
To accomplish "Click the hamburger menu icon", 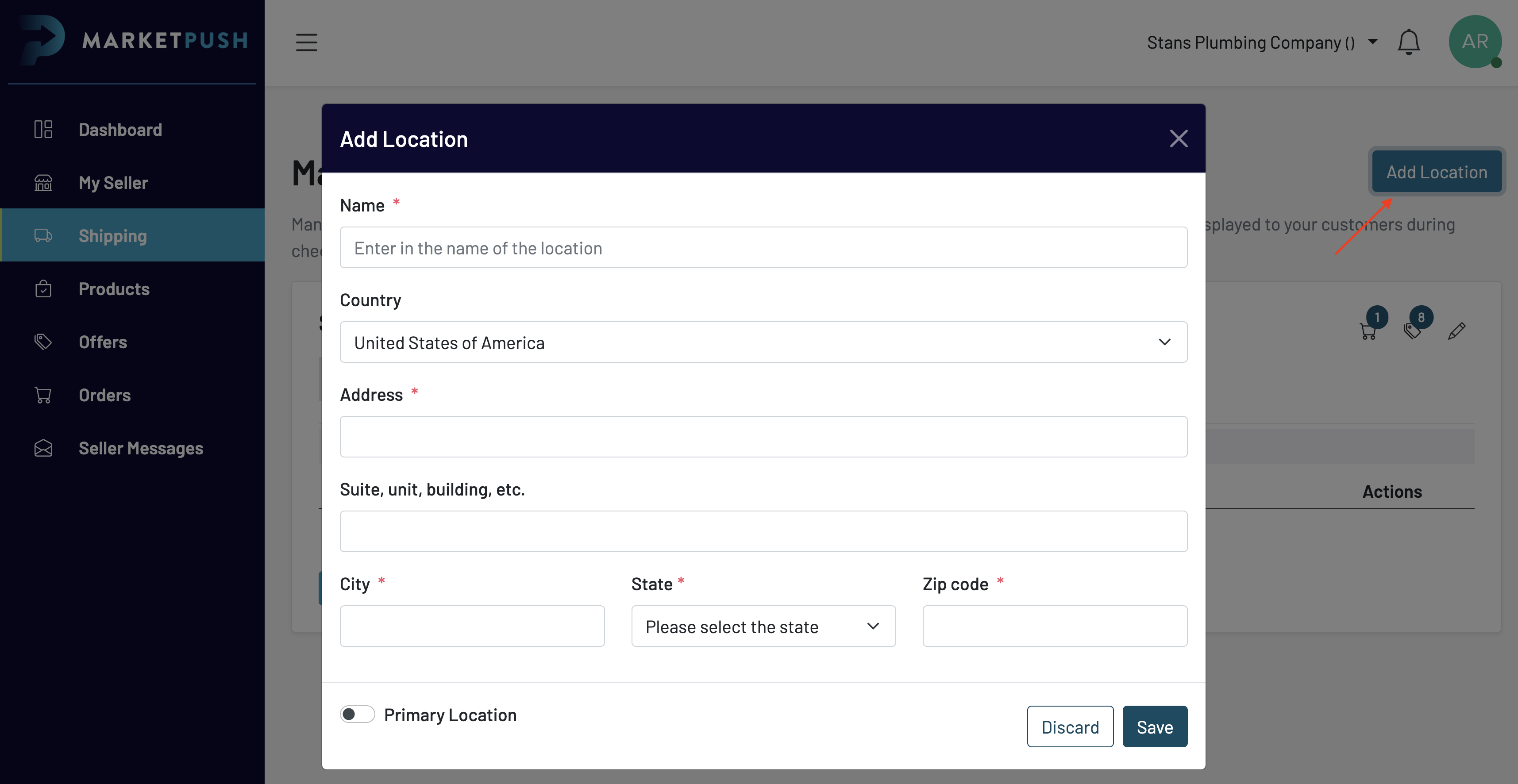I will tap(306, 42).
